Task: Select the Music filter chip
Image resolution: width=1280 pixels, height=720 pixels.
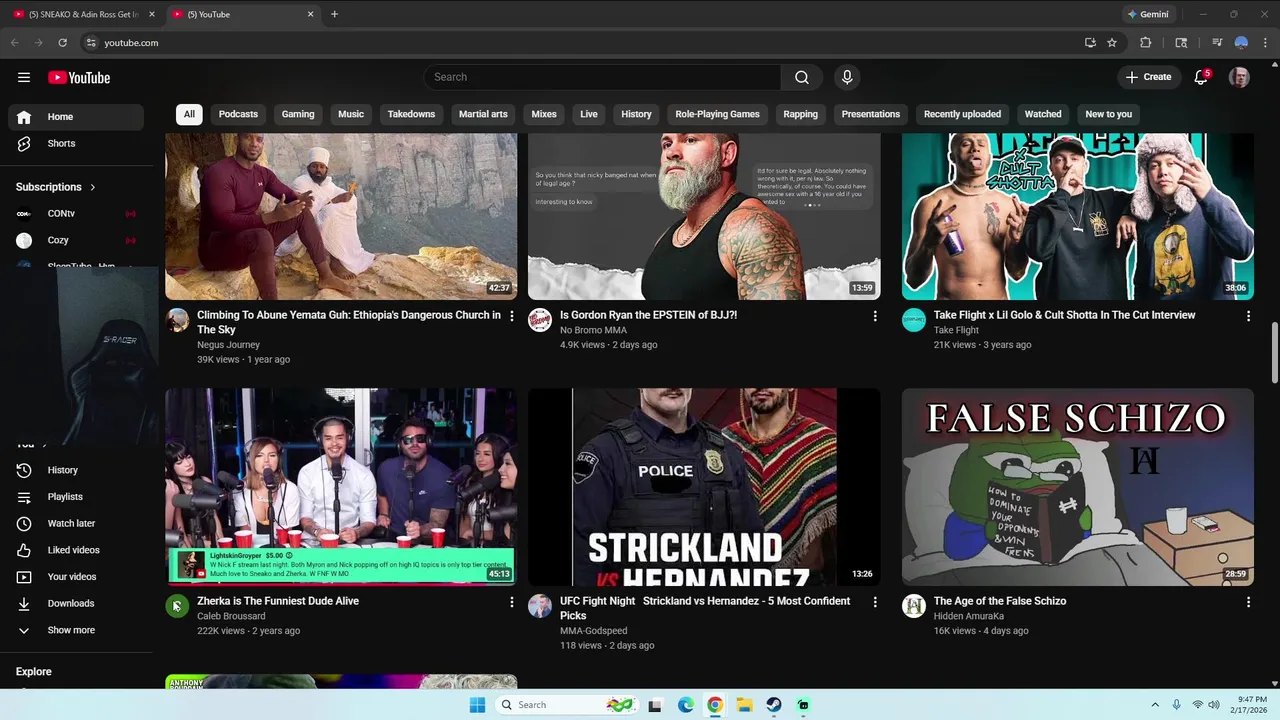Action: (351, 114)
